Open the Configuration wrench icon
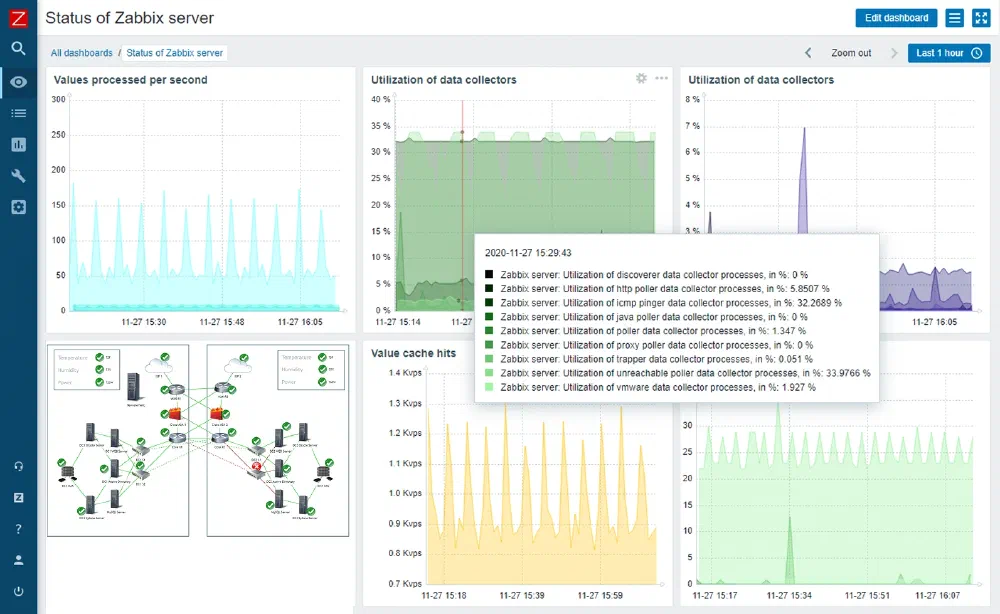This screenshot has height=614, width=1000. tap(18, 176)
